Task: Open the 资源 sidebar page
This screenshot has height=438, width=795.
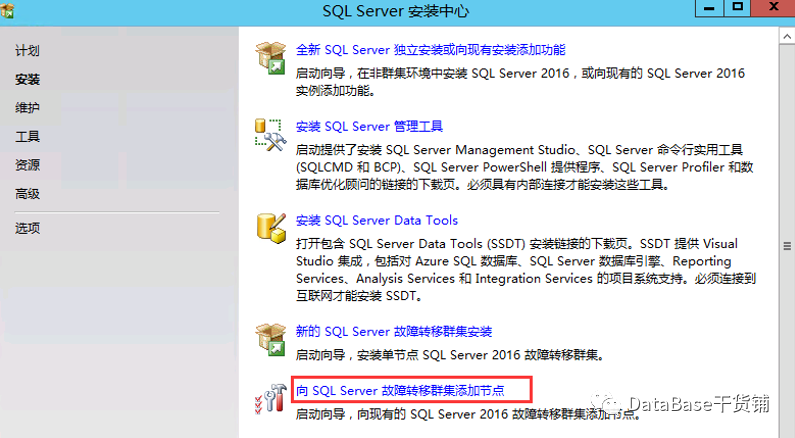Action: pos(27,165)
